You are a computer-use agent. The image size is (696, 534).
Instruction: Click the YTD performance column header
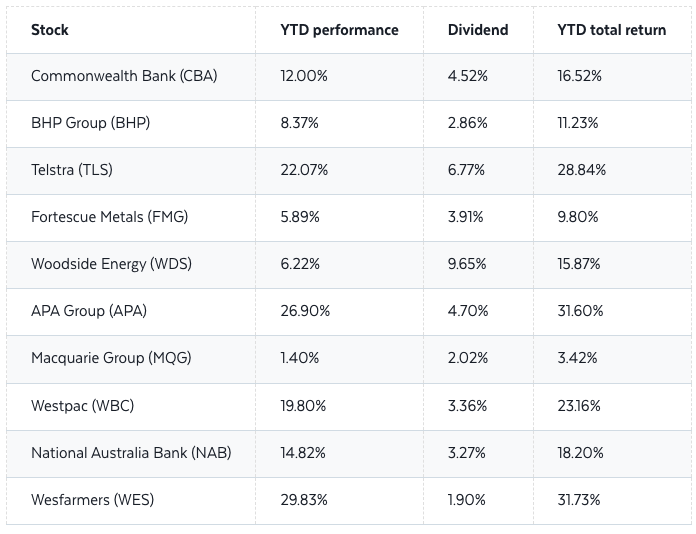[x=339, y=30]
